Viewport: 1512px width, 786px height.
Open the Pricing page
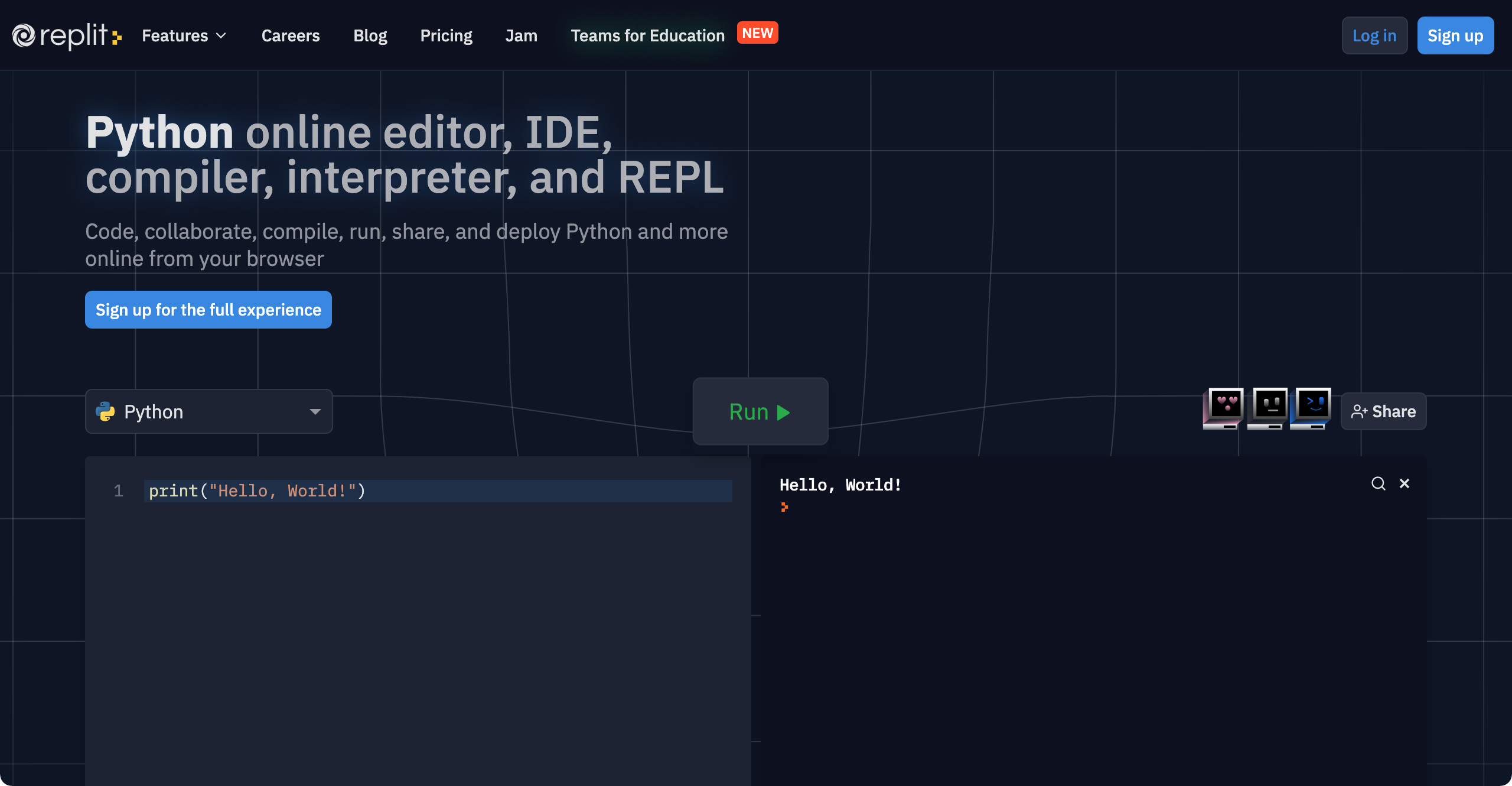446,36
